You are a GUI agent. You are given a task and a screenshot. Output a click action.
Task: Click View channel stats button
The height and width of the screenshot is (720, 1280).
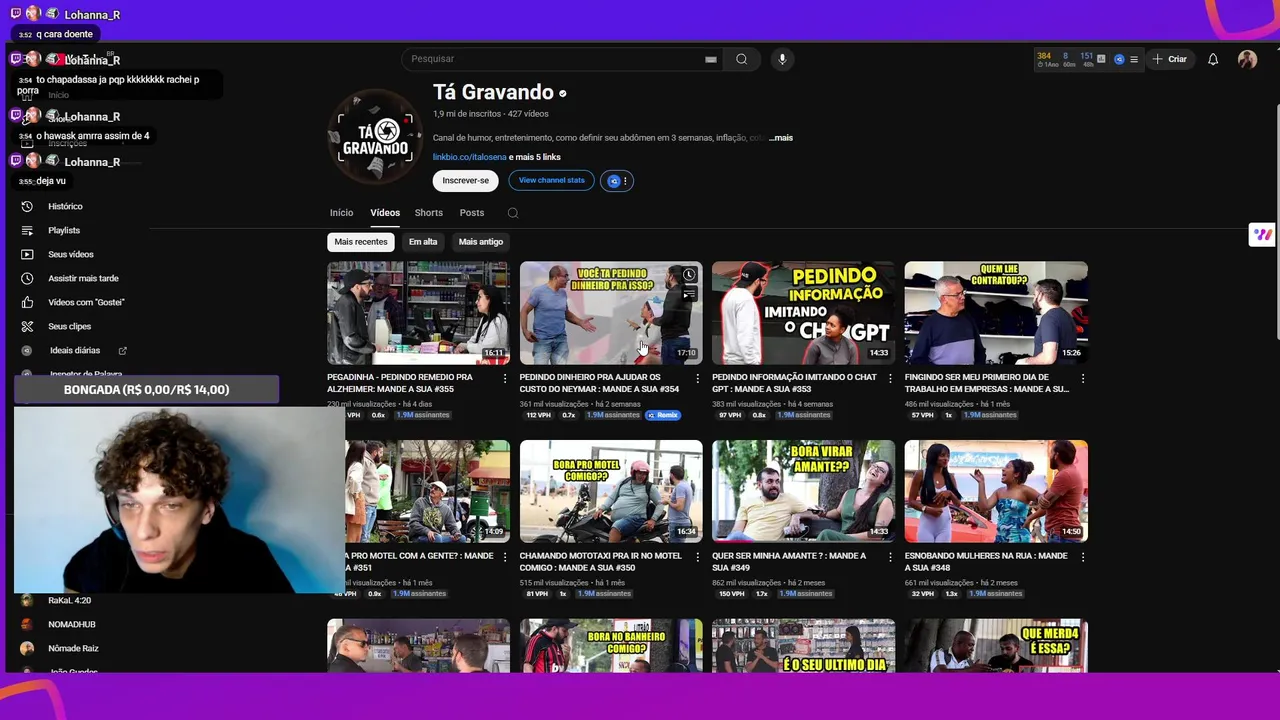[551, 181]
